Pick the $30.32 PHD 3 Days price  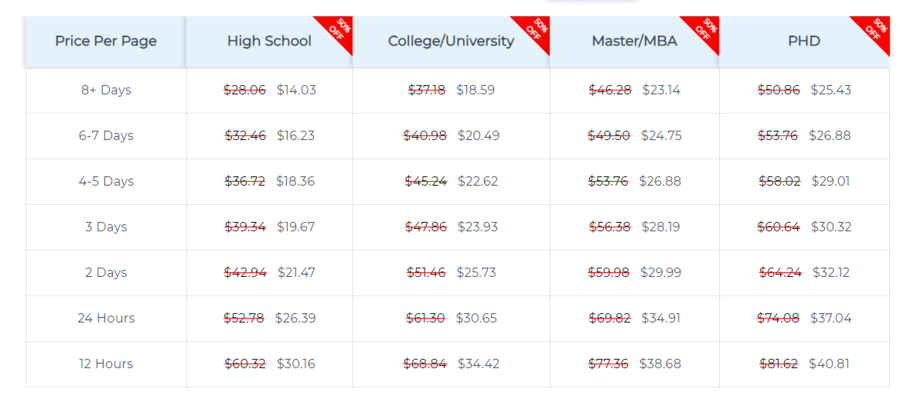click(831, 227)
